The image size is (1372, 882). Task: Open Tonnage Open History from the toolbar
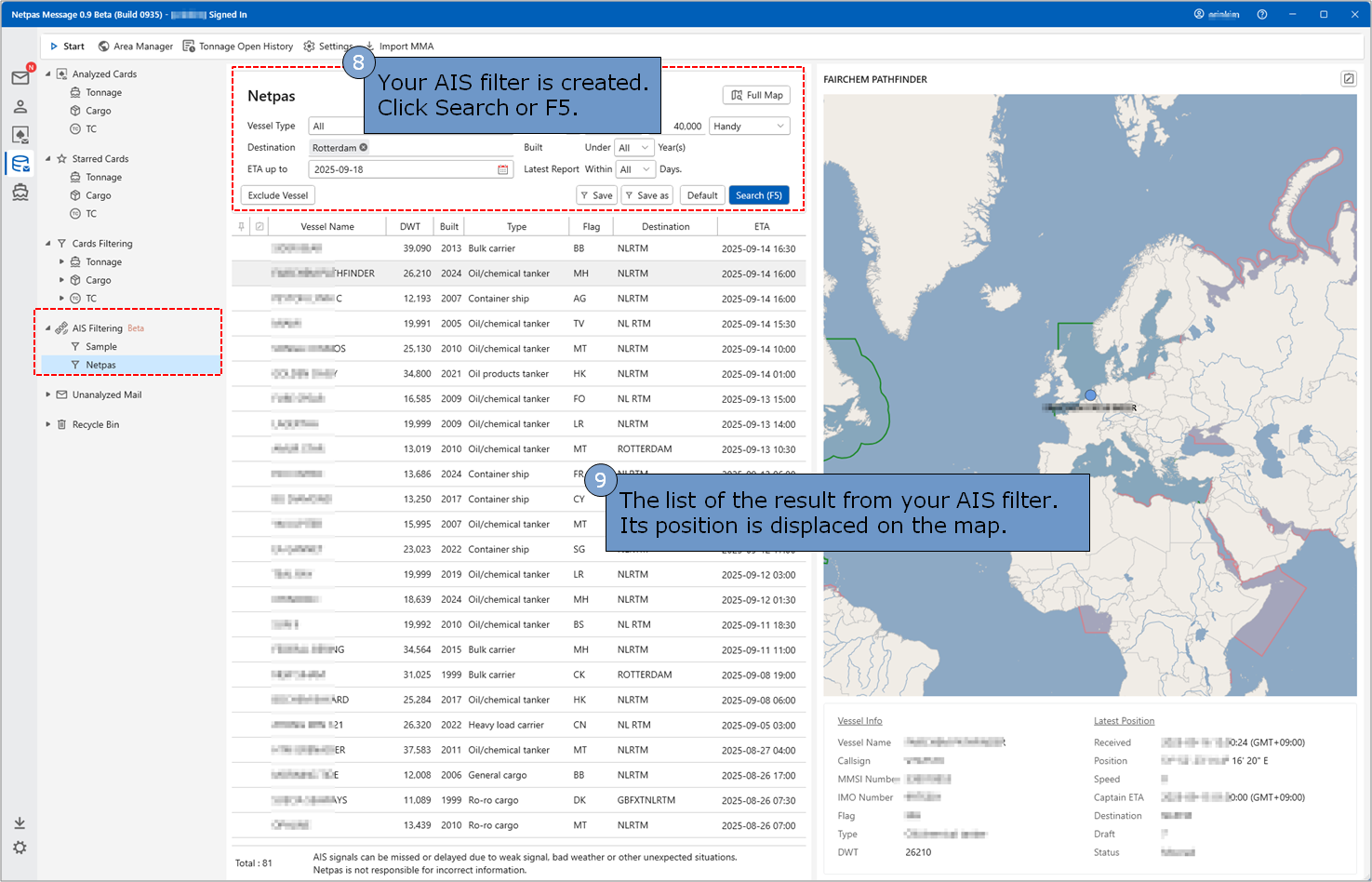coord(238,46)
